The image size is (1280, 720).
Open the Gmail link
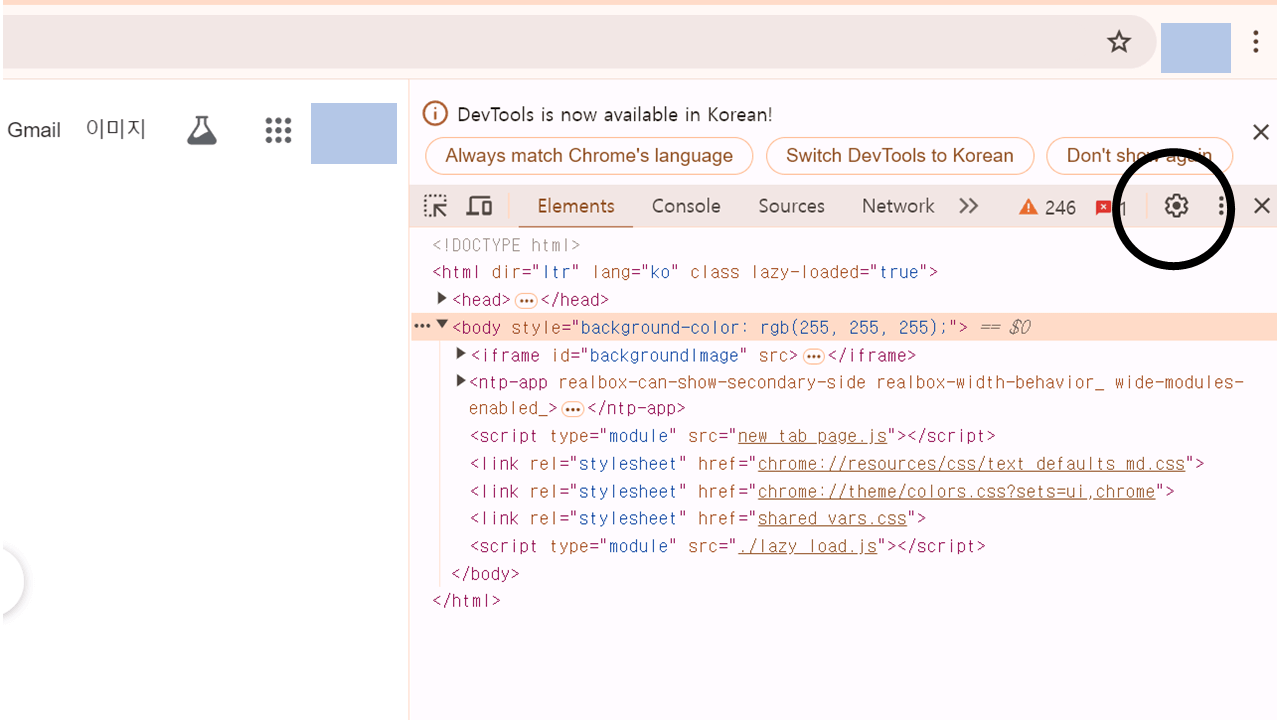(x=34, y=130)
